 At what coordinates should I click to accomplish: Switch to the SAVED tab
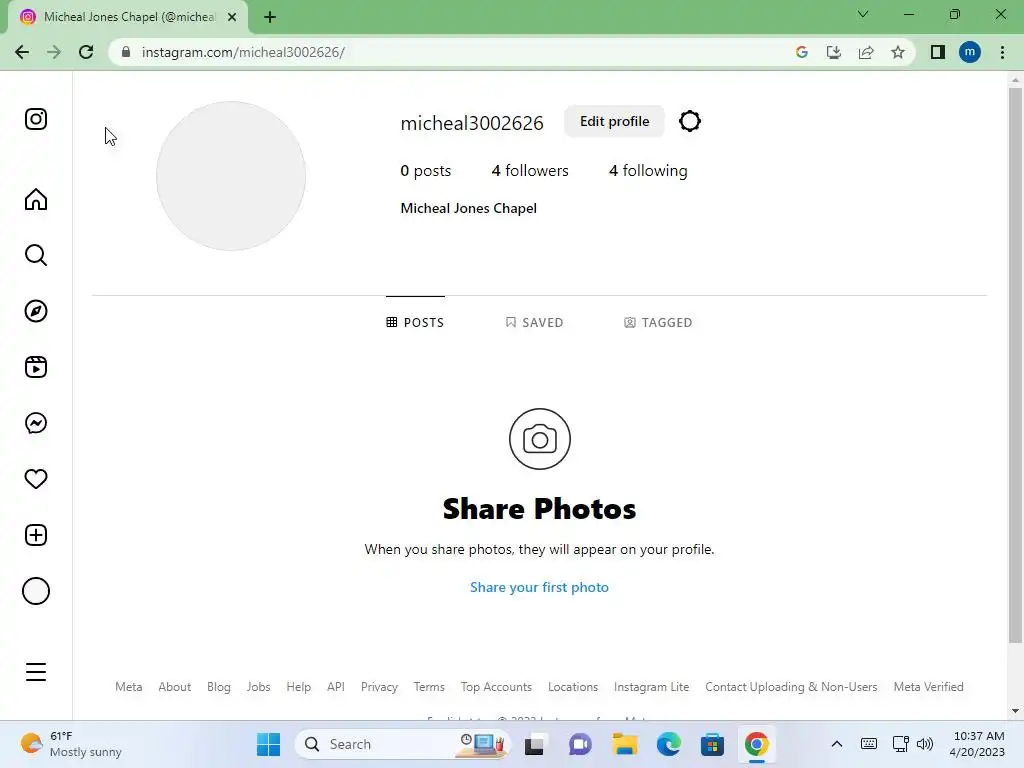click(x=534, y=323)
